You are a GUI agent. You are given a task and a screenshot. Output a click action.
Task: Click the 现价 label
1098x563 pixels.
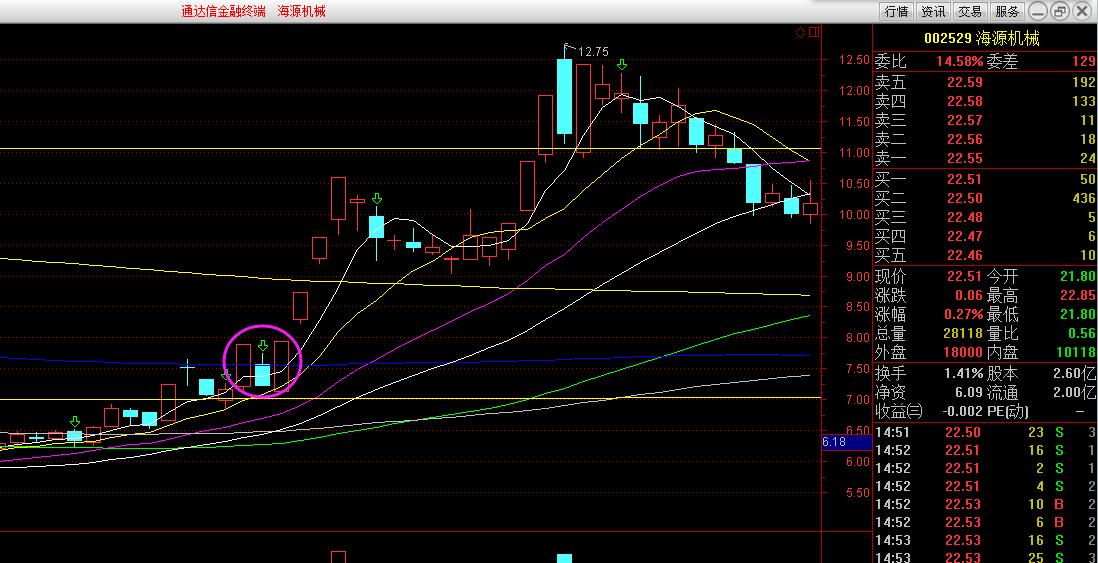pos(890,277)
